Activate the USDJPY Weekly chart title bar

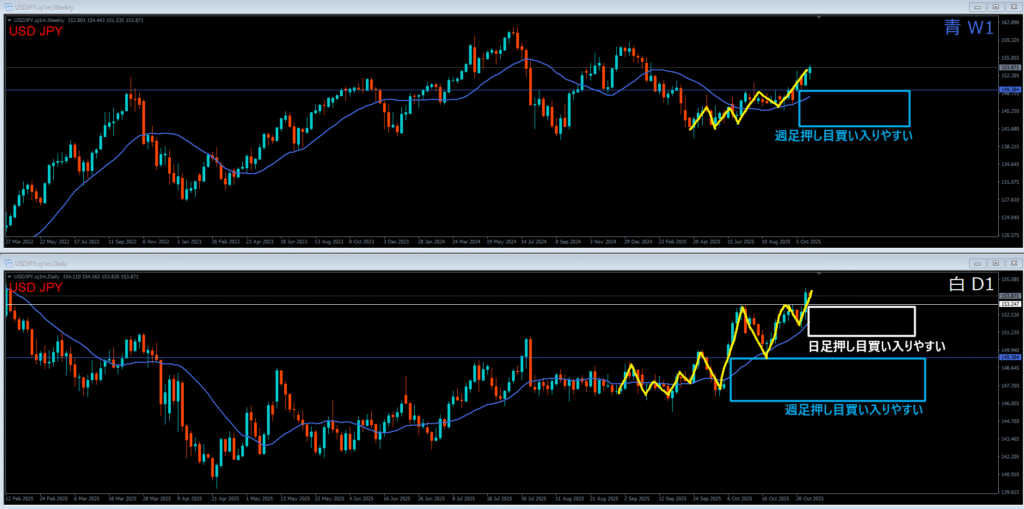pos(400,6)
